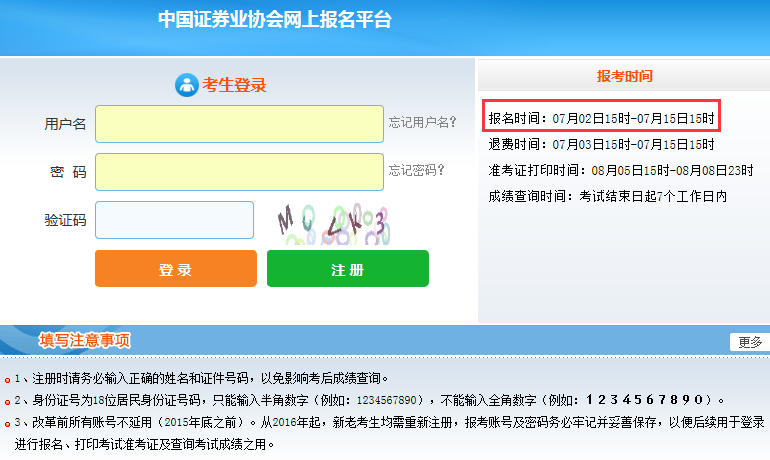
Task: Click the captcha image to refresh
Action: 333,224
